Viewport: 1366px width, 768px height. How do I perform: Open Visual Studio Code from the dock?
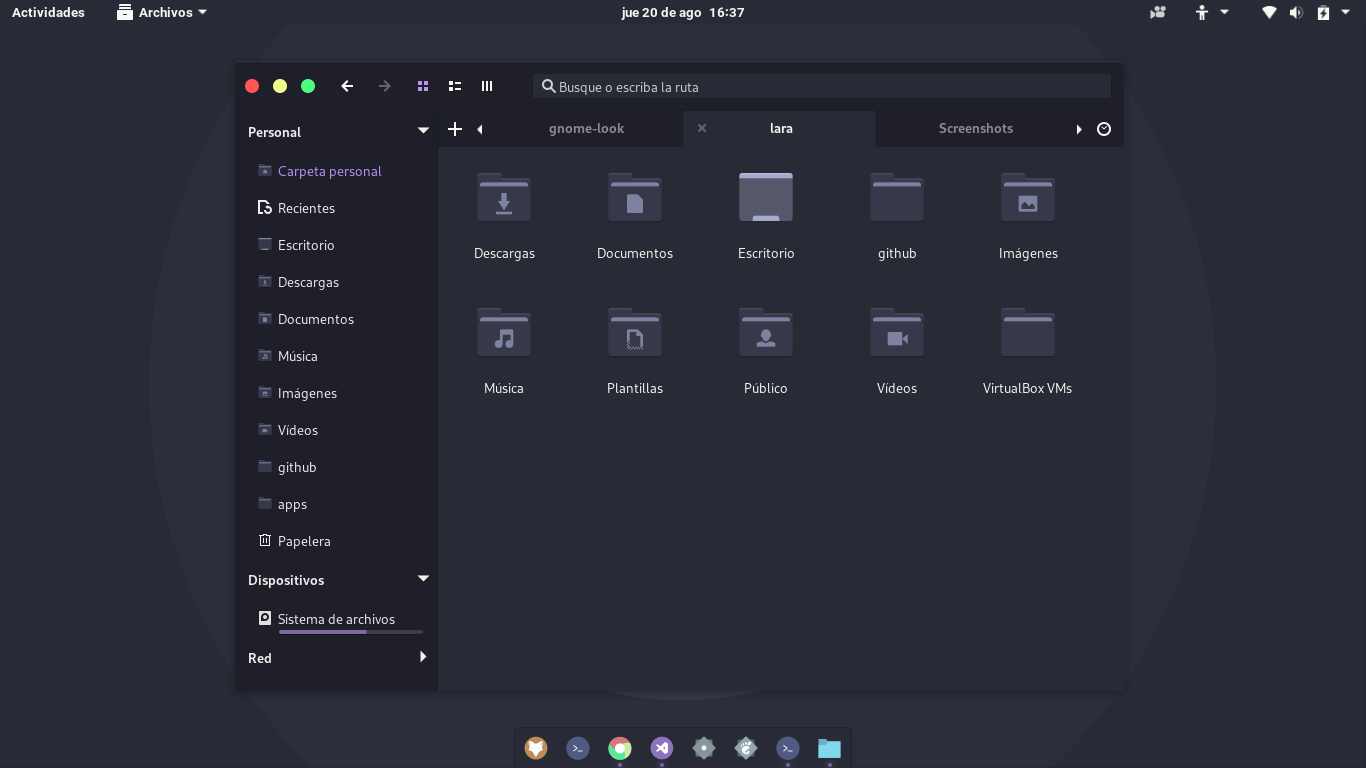661,747
